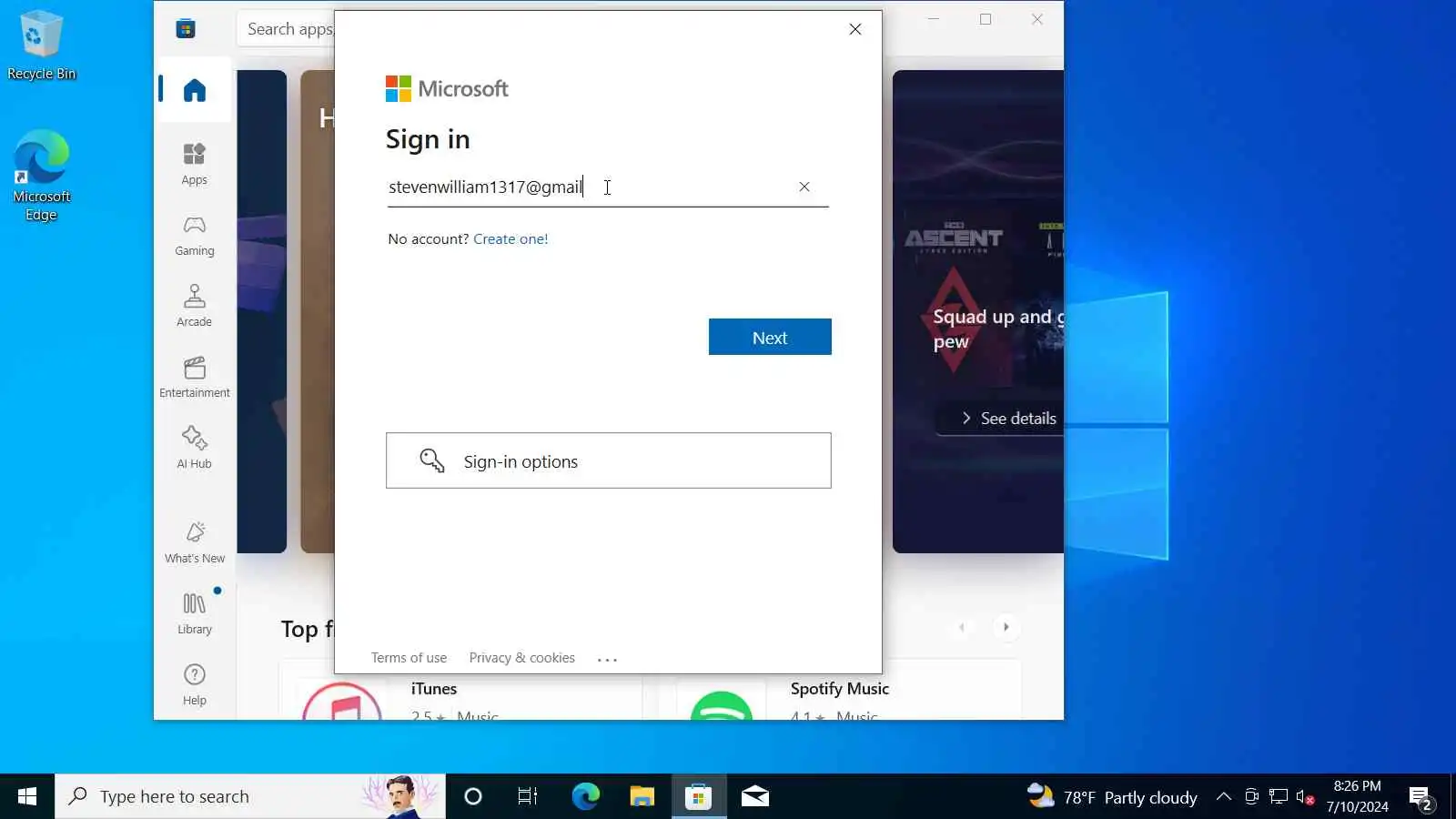Open AI Hub in the Store sidebar
Viewport: 1456px width, 819px height.
[x=194, y=448]
